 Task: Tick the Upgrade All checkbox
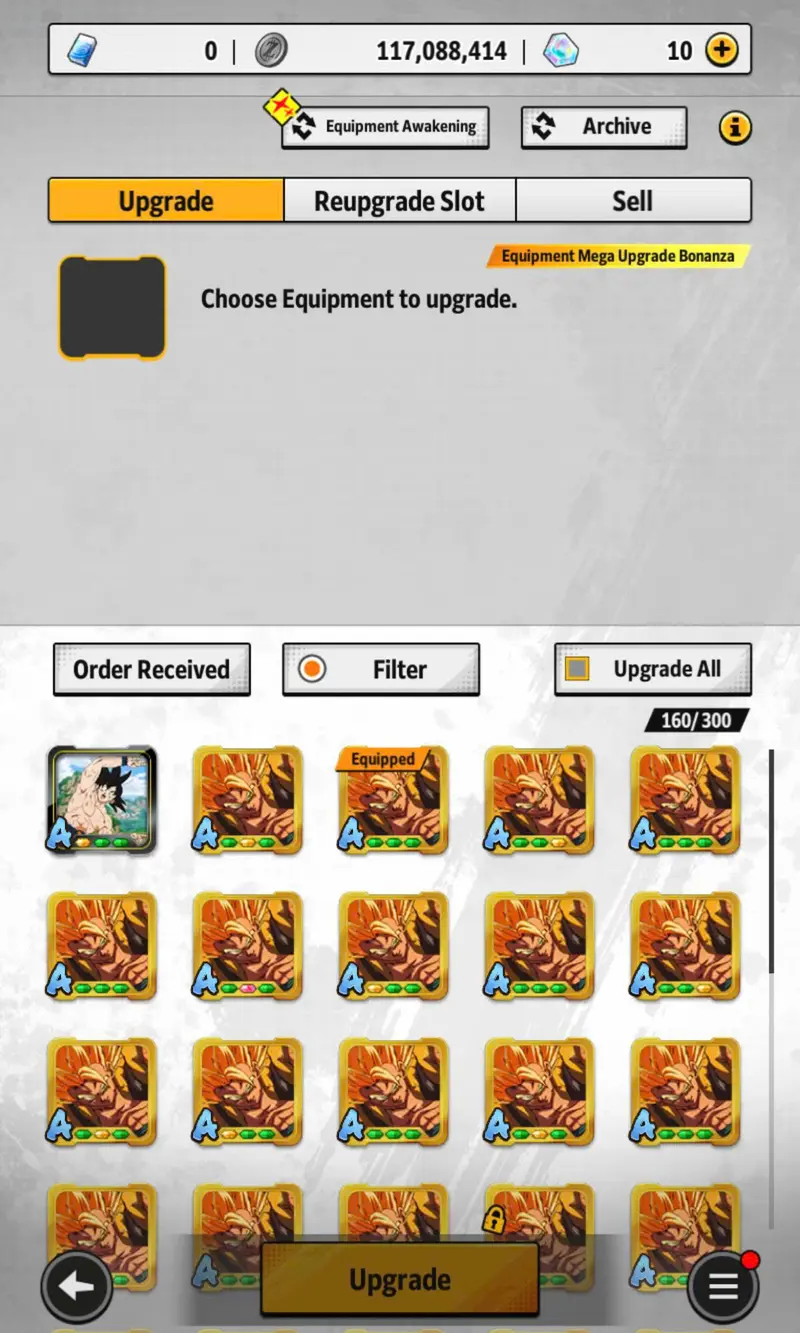[577, 669]
